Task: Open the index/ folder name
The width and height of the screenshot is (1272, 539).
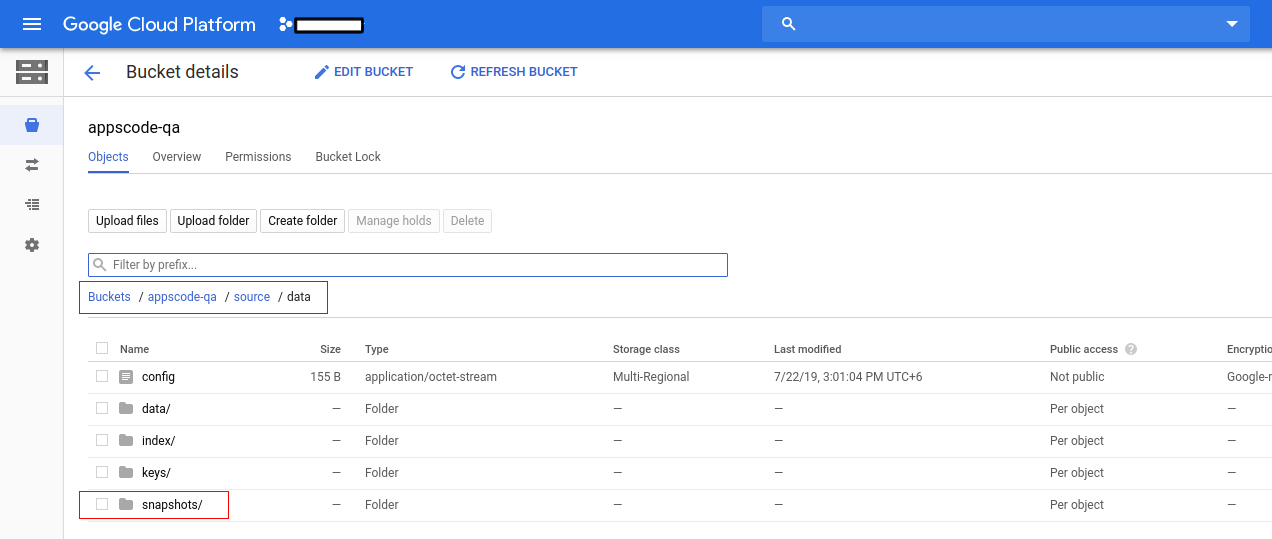Action: pos(158,441)
